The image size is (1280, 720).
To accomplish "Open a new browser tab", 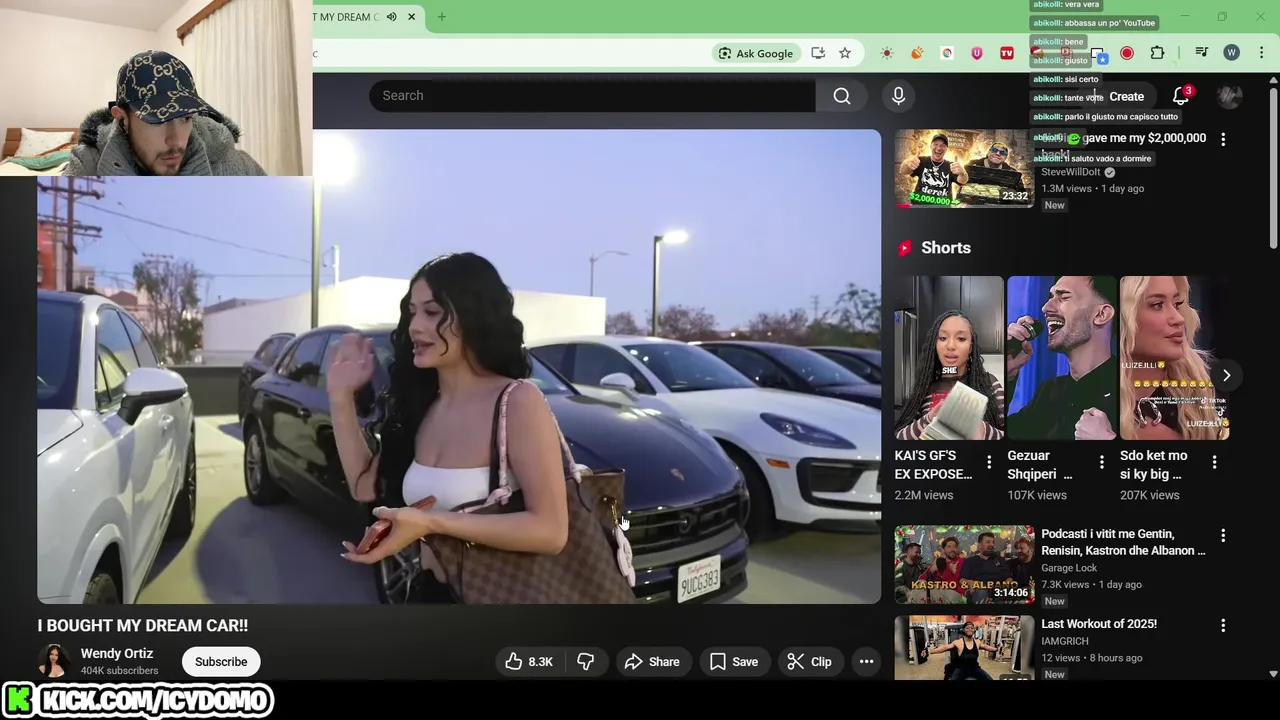I will [441, 17].
